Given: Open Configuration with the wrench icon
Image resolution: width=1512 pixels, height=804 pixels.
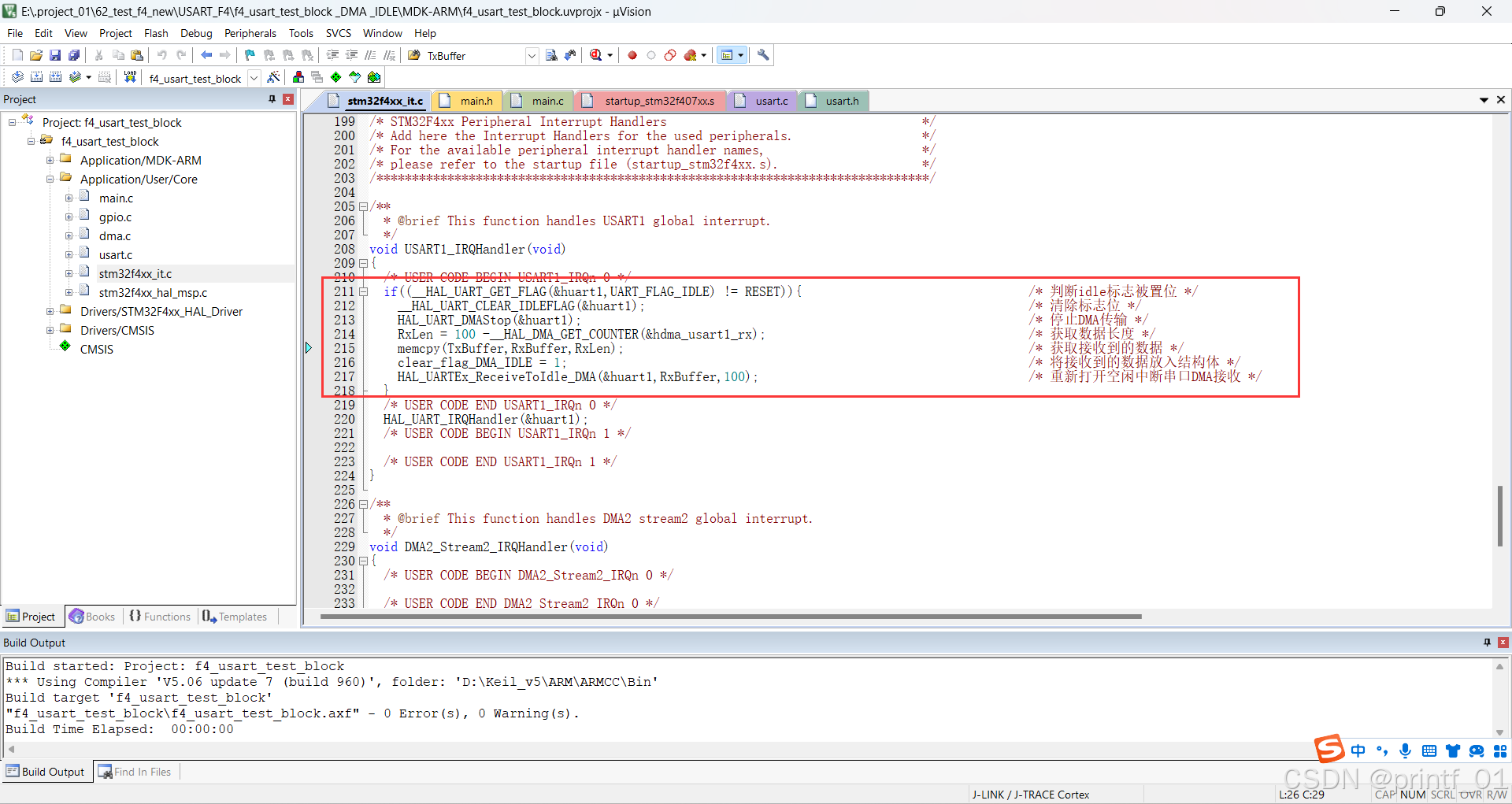Looking at the screenshot, I should [x=763, y=55].
